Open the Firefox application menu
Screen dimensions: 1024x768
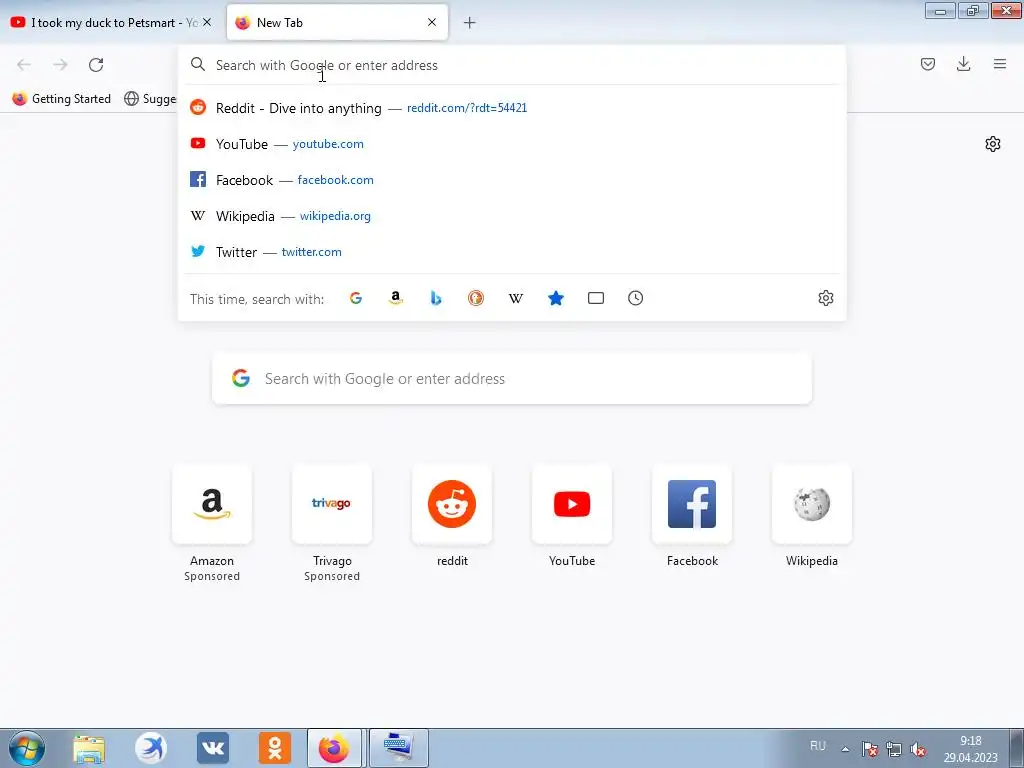[x=1000, y=64]
